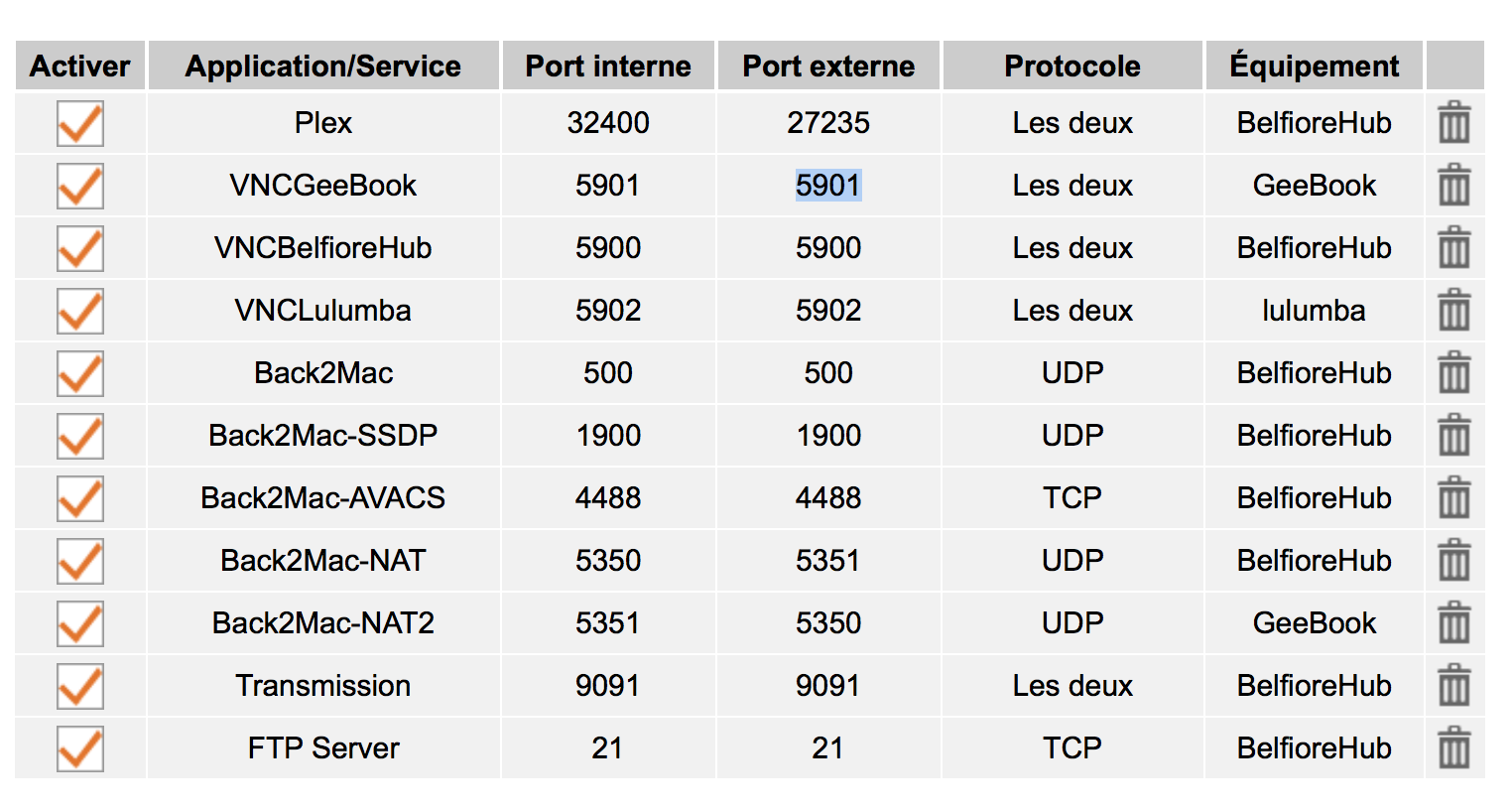This screenshot has width=1512, height=812.
Task: Click the 27235 external port for Plex
Action: [828, 123]
